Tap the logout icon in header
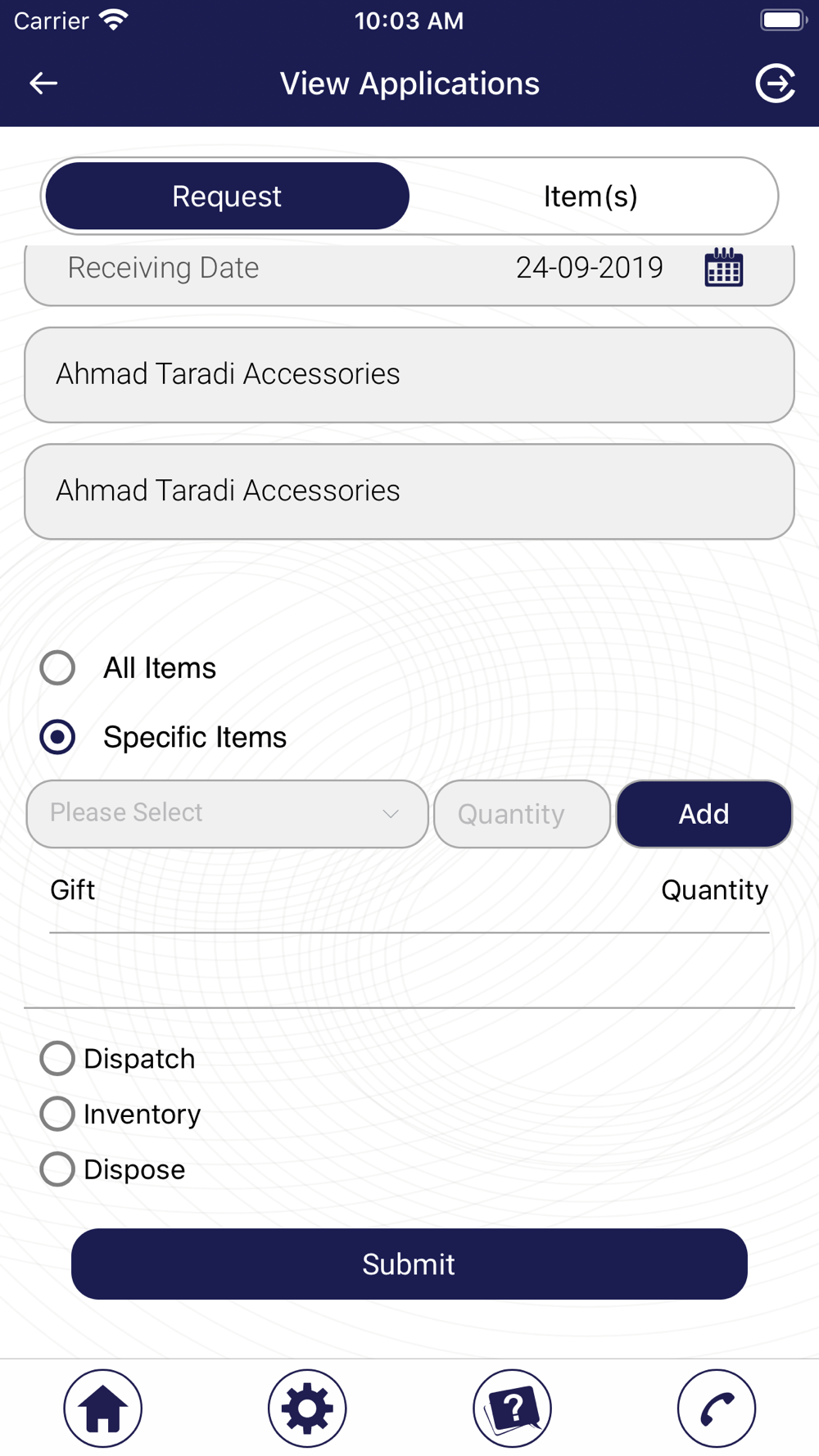819x1456 pixels. pyautogui.click(x=775, y=83)
